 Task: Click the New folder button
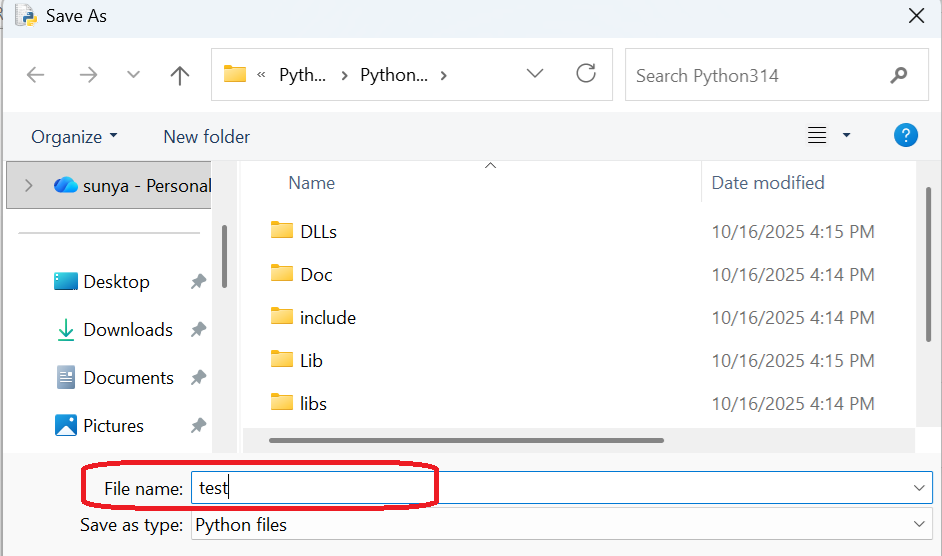(x=207, y=137)
